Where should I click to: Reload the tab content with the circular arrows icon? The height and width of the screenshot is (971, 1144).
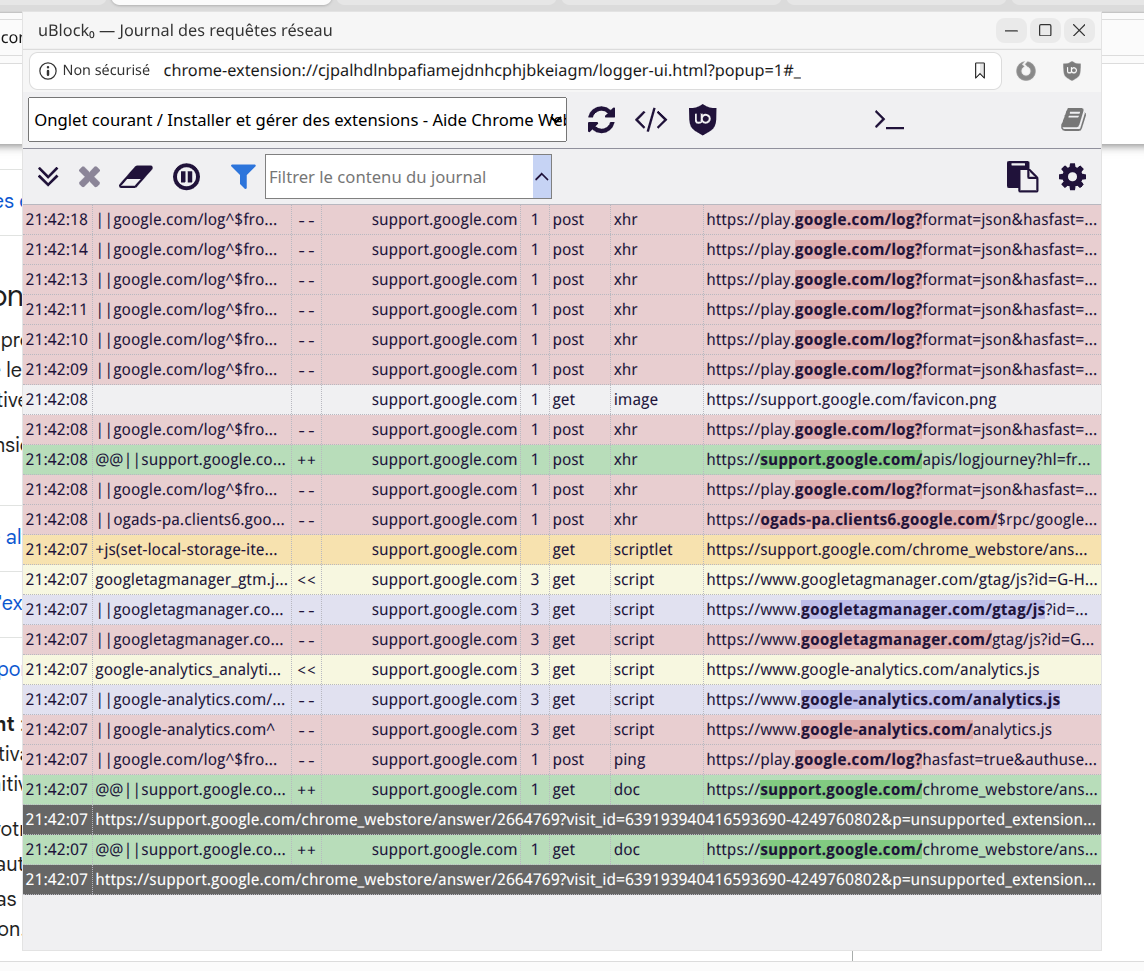601,120
